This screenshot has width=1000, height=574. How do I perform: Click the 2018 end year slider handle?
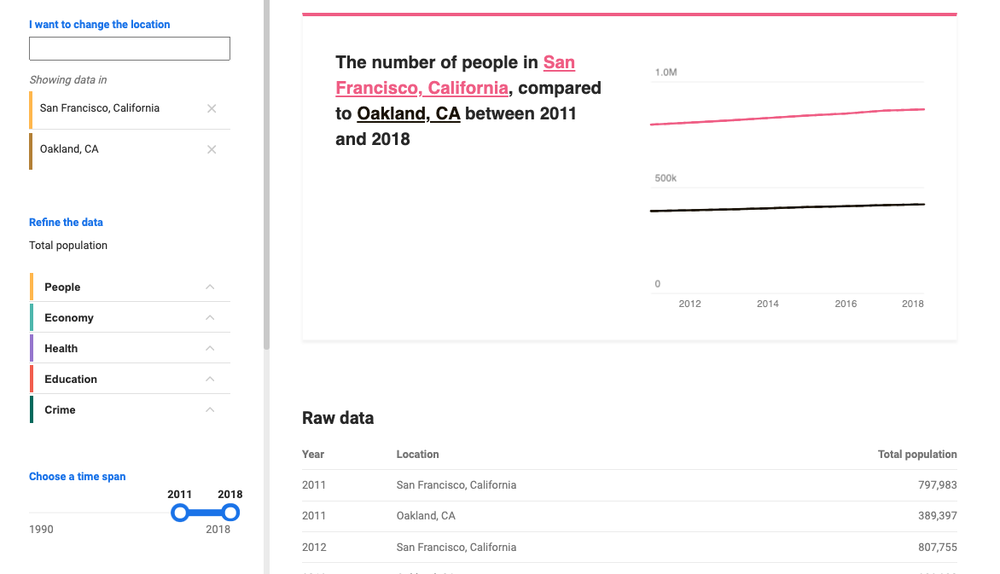[230, 513]
